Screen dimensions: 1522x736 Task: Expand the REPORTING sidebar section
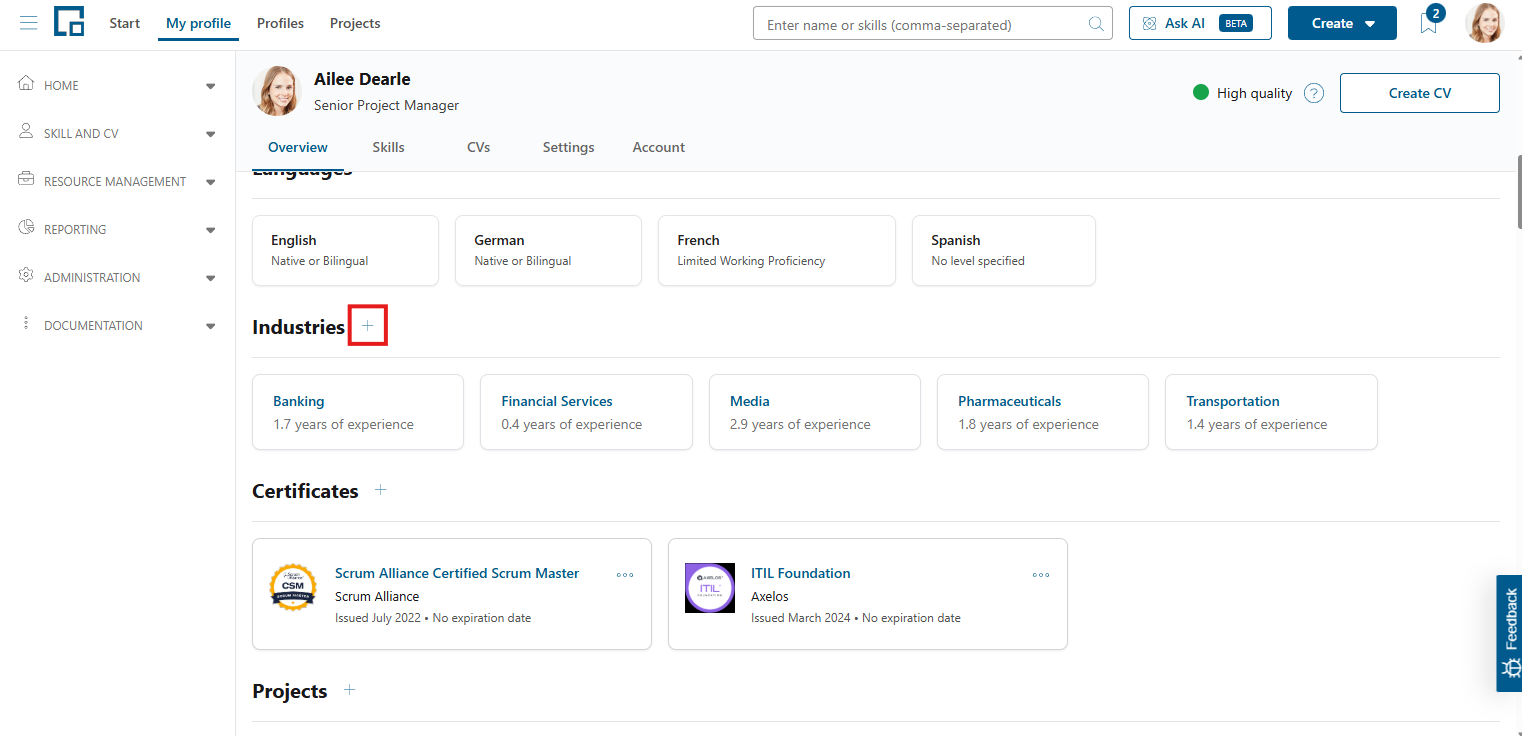(x=210, y=230)
